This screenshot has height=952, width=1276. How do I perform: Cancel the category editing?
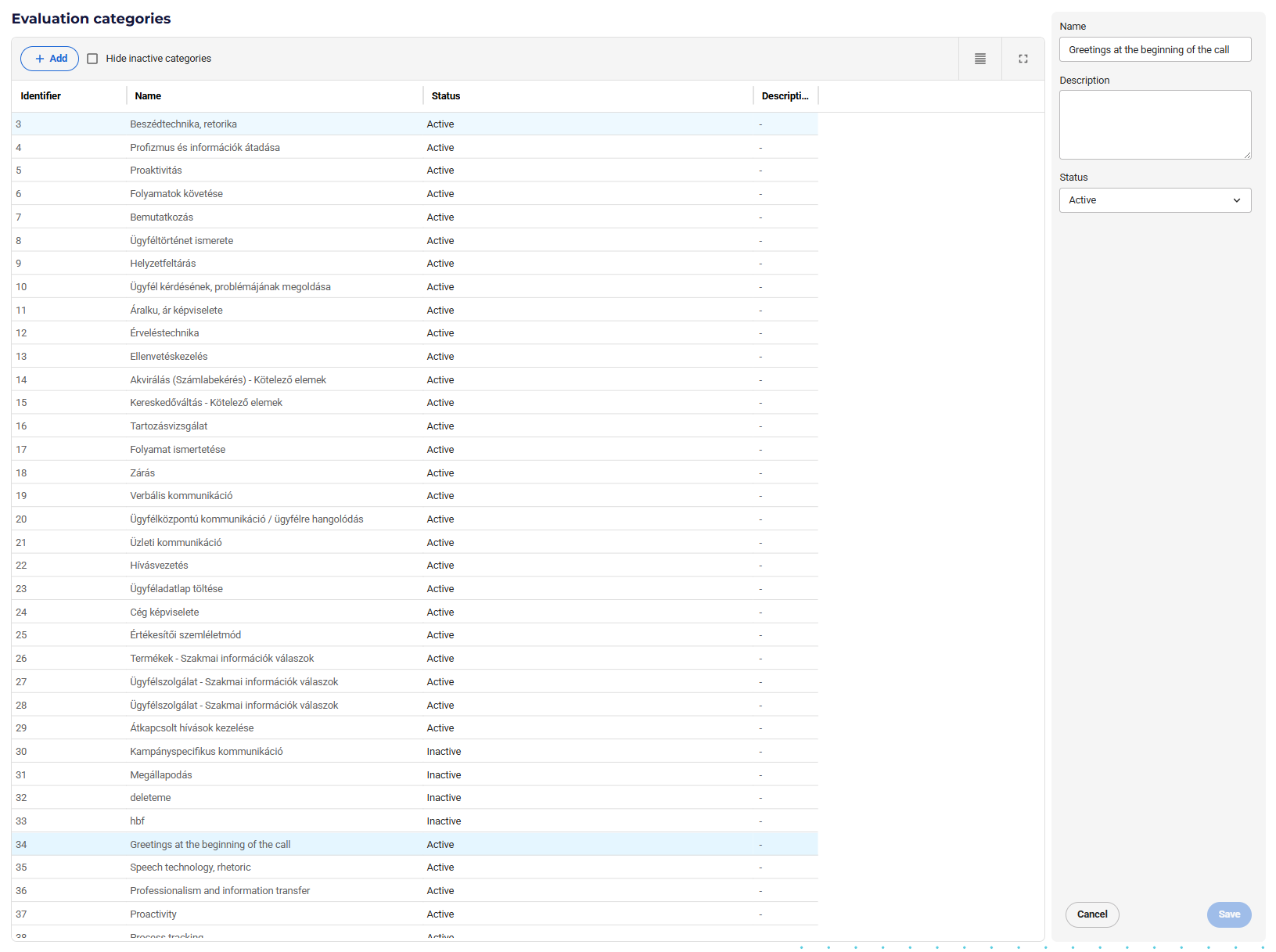(1092, 914)
